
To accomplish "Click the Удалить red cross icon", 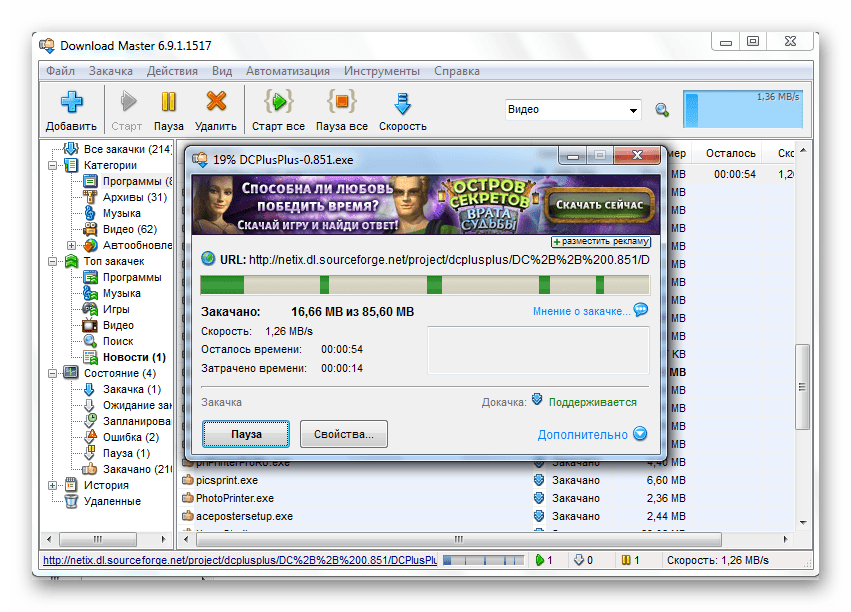I will pyautogui.click(x=216, y=101).
